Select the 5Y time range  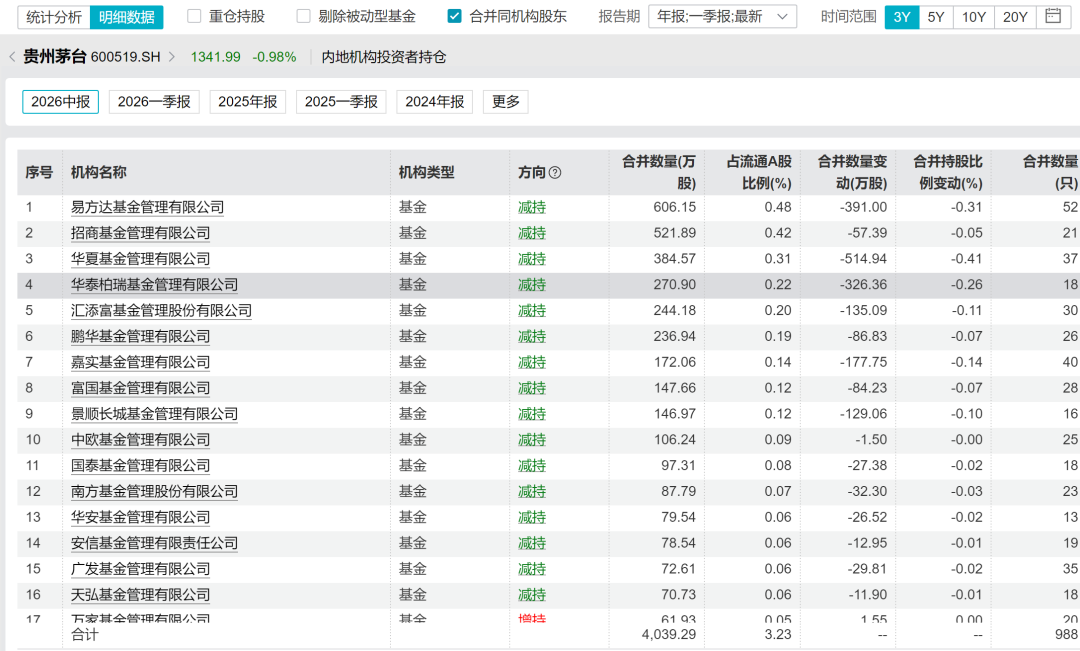click(936, 17)
